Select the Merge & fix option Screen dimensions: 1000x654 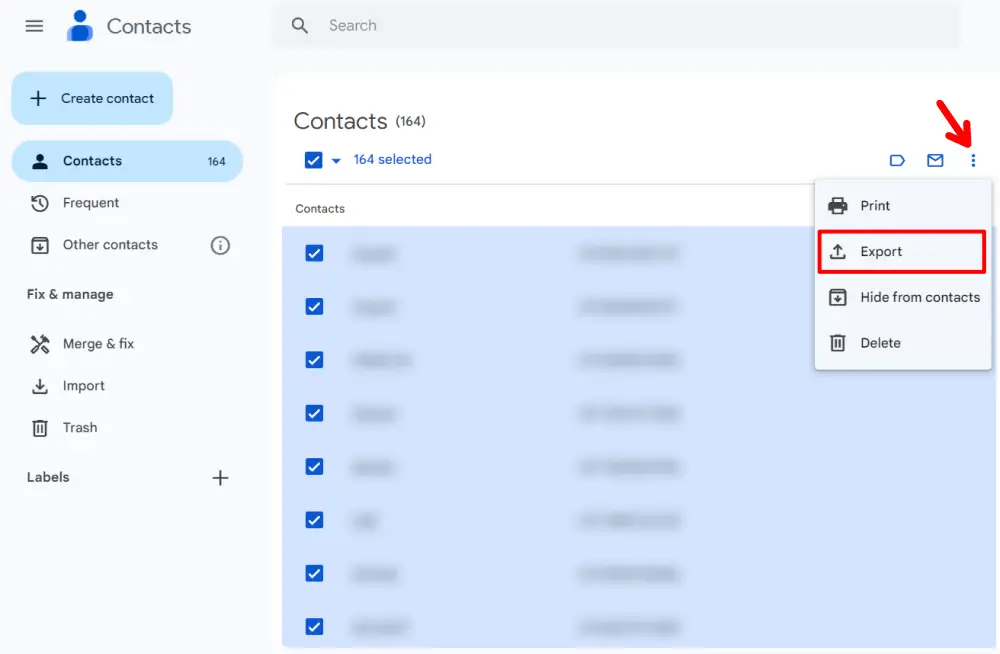[x=95, y=343]
